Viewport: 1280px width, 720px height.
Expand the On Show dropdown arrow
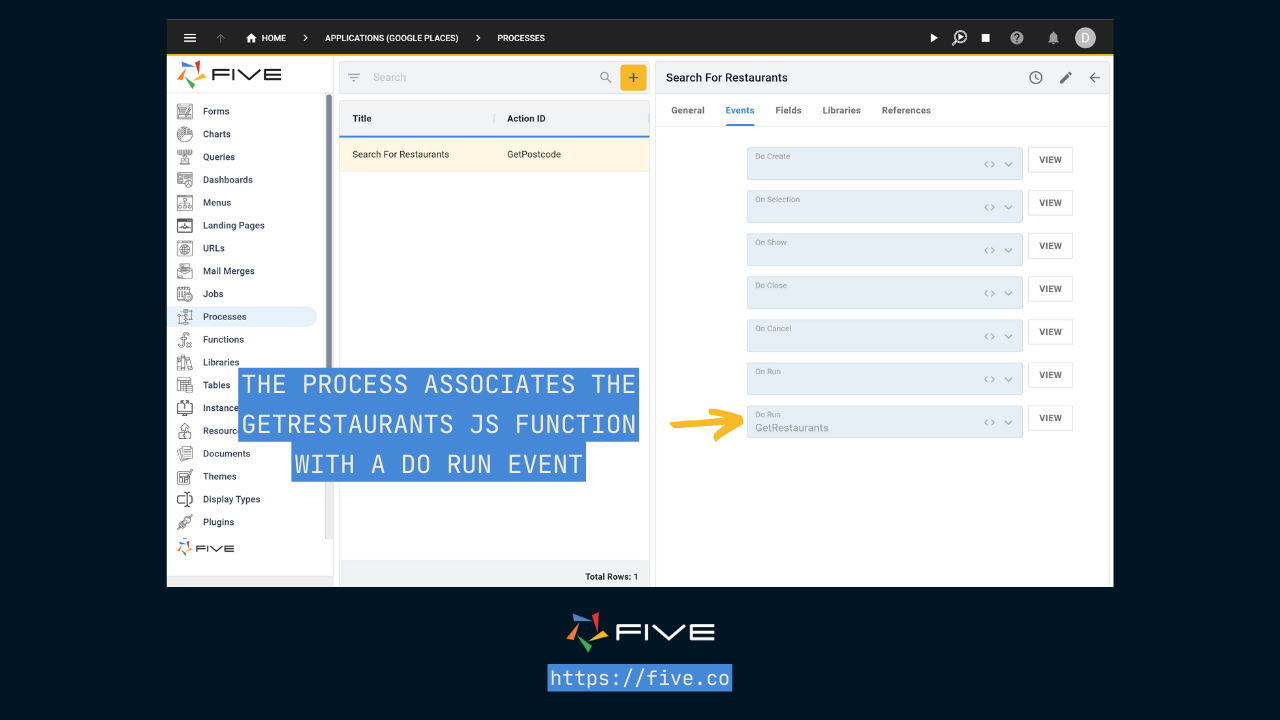coord(1009,250)
